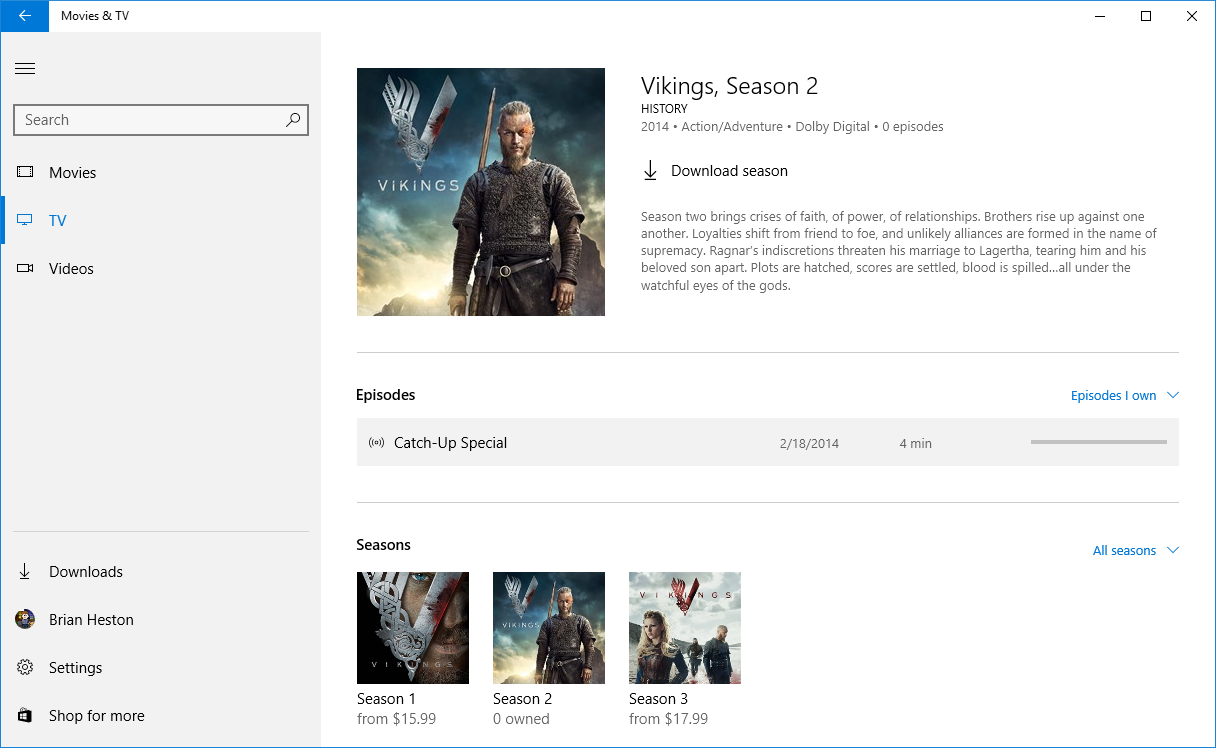Select the Catch-Up Special episode title
Screen dimensions: 1216x748
451,443
